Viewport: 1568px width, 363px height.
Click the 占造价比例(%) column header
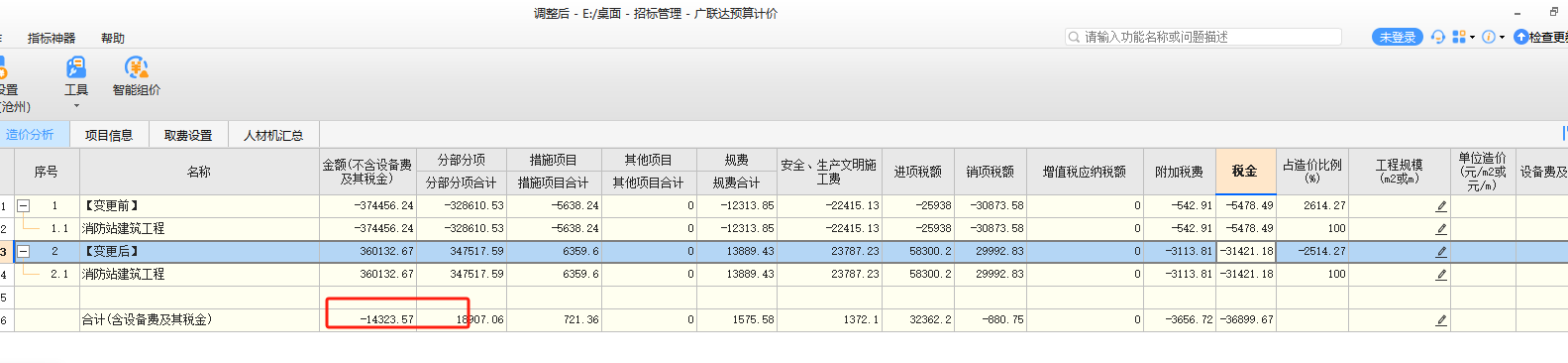pyautogui.click(x=1312, y=172)
